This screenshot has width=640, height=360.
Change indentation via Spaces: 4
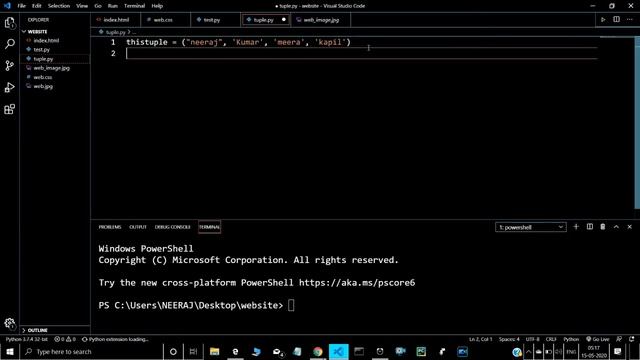509,339
